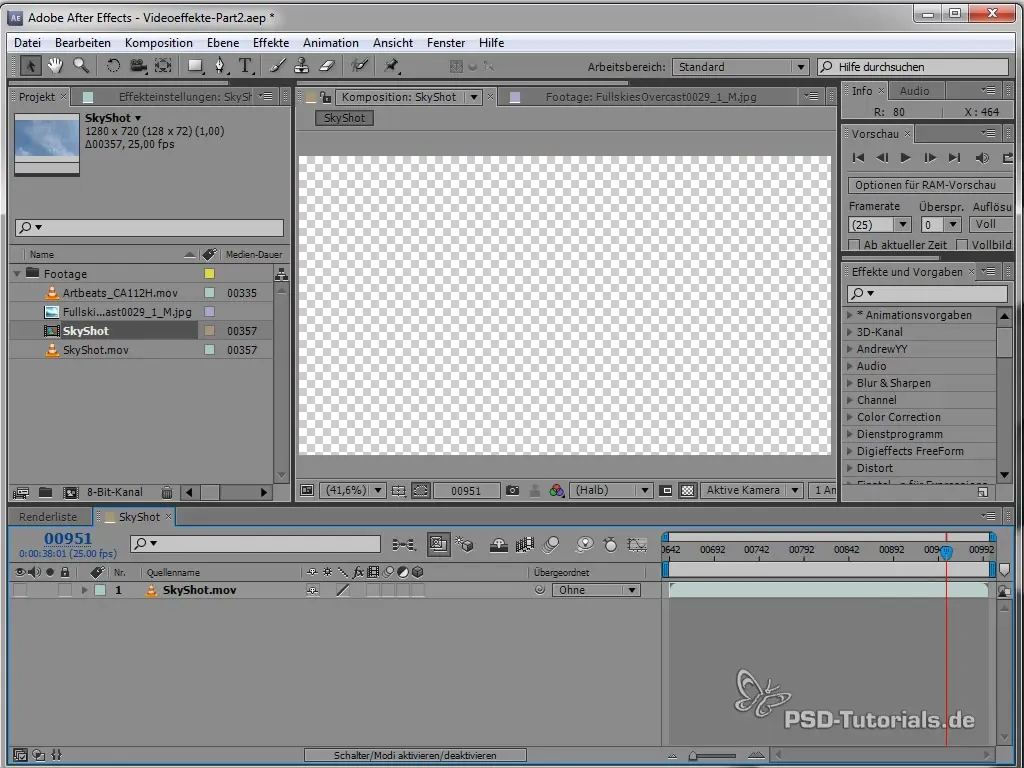
Task: Click the yellow label of Footage folder
Action: point(210,274)
